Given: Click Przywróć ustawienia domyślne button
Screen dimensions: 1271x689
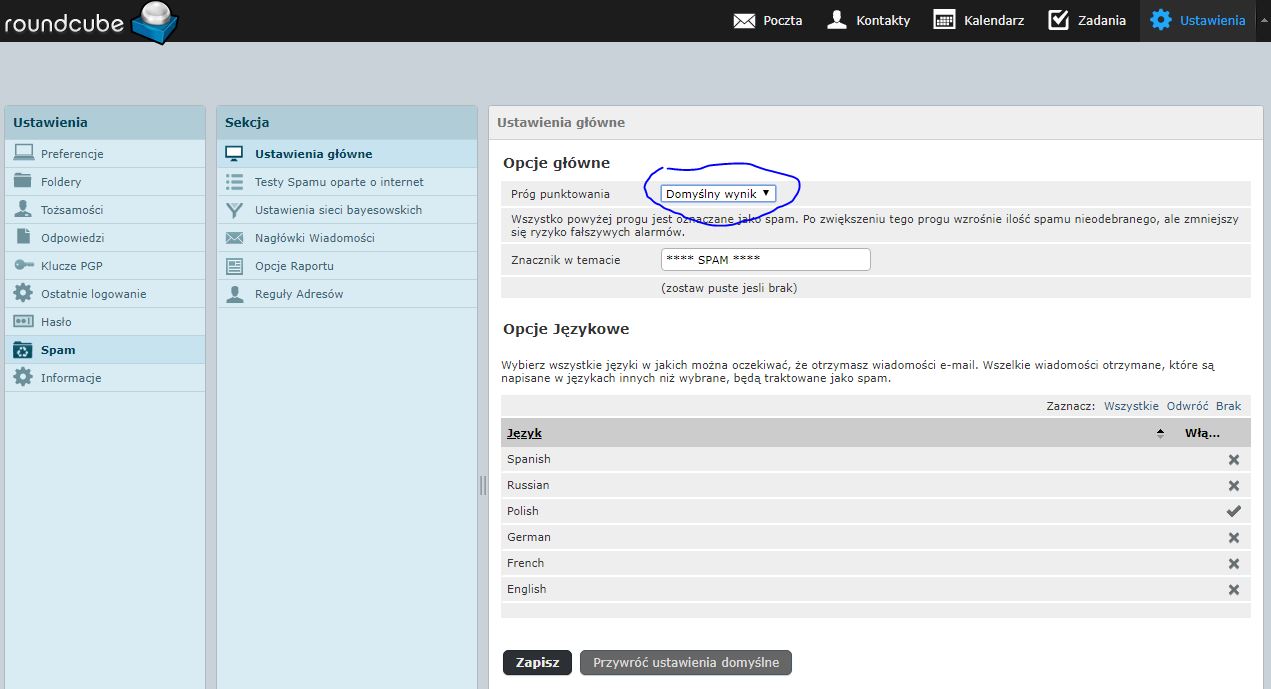Looking at the screenshot, I should click(685, 663).
